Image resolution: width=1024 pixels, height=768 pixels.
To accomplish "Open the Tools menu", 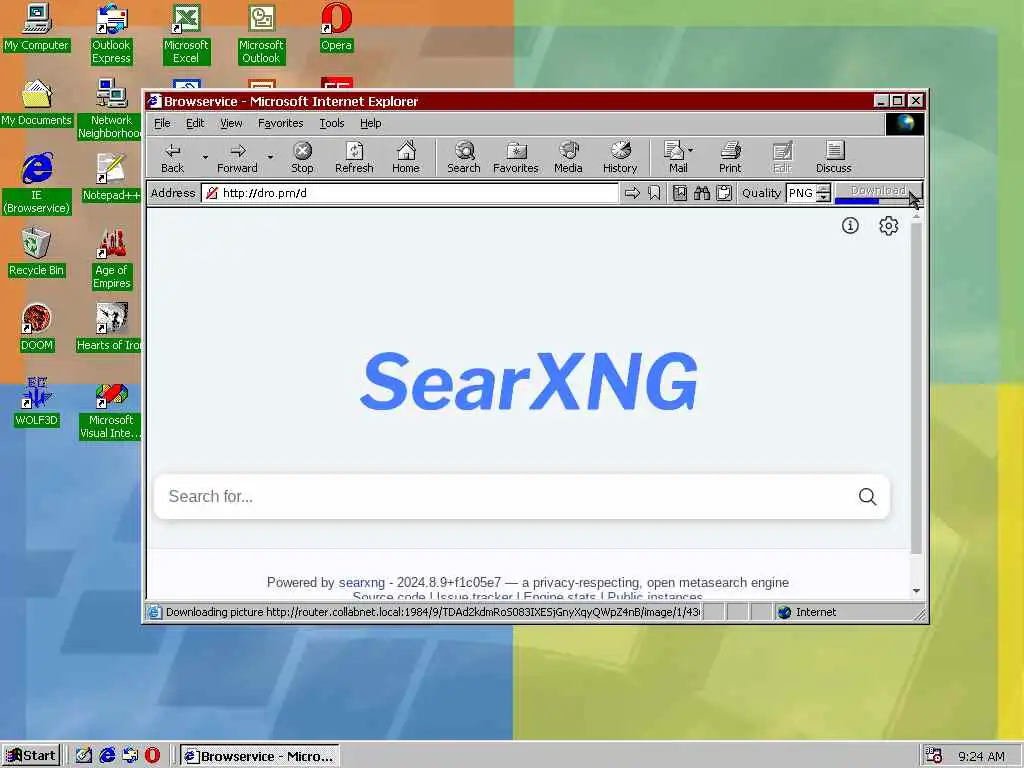I will click(332, 123).
